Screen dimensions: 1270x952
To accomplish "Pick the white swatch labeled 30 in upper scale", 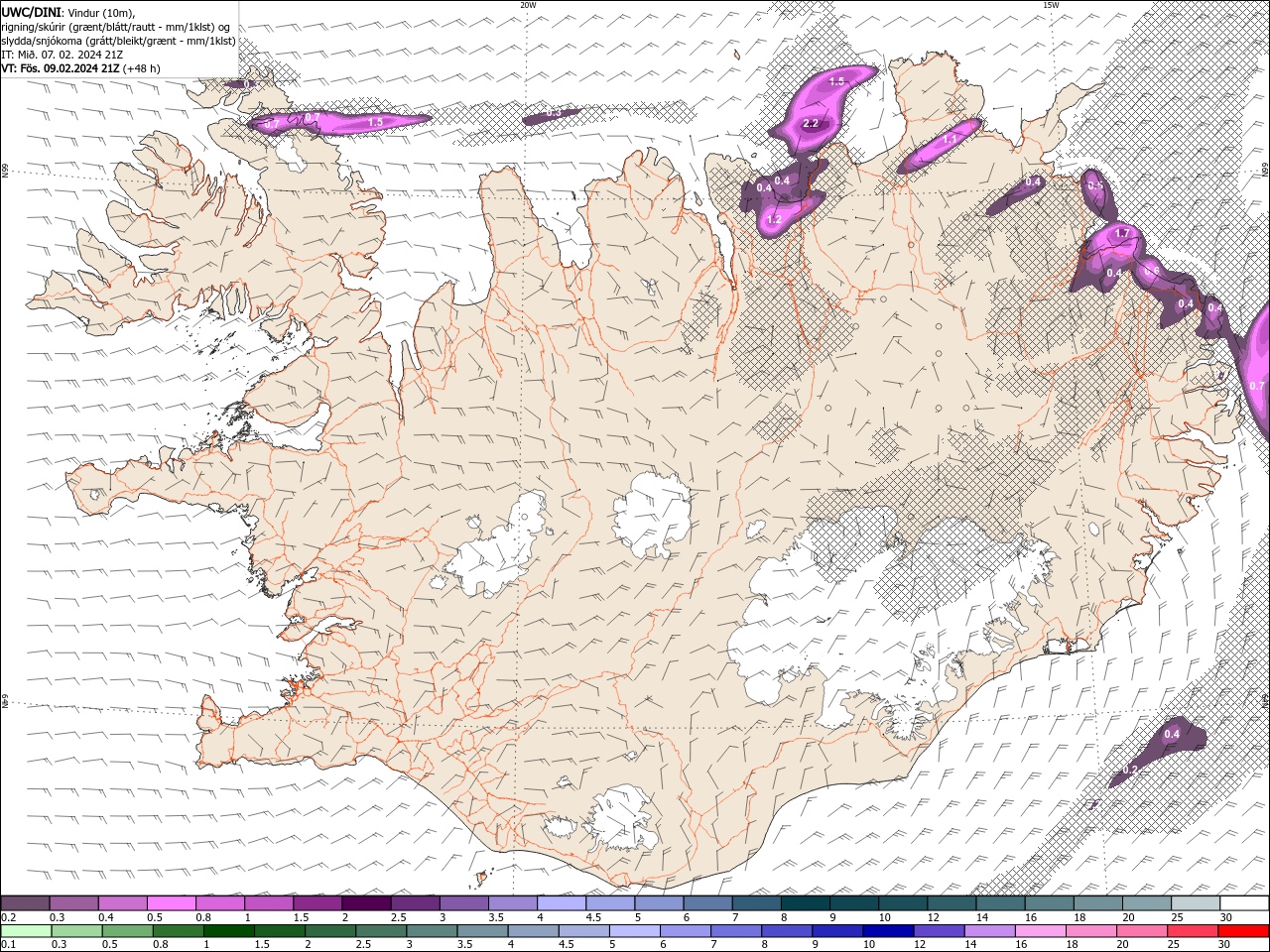I will tap(1244, 903).
